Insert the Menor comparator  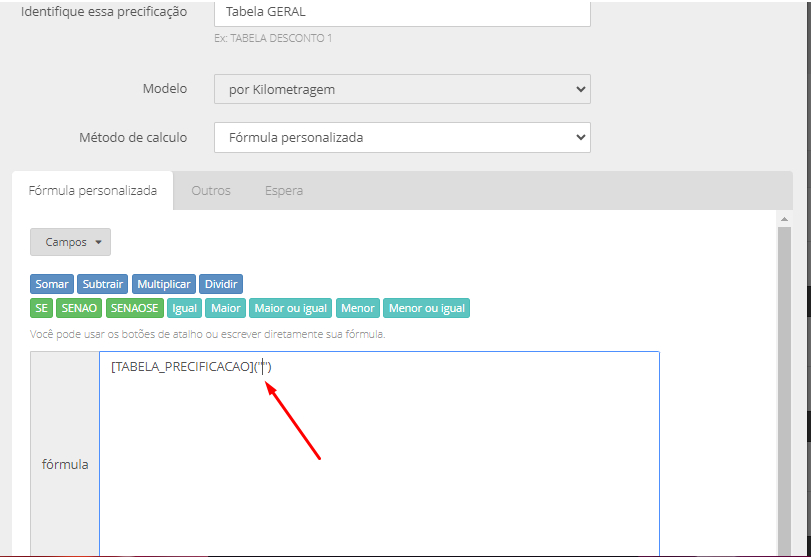[x=358, y=308]
